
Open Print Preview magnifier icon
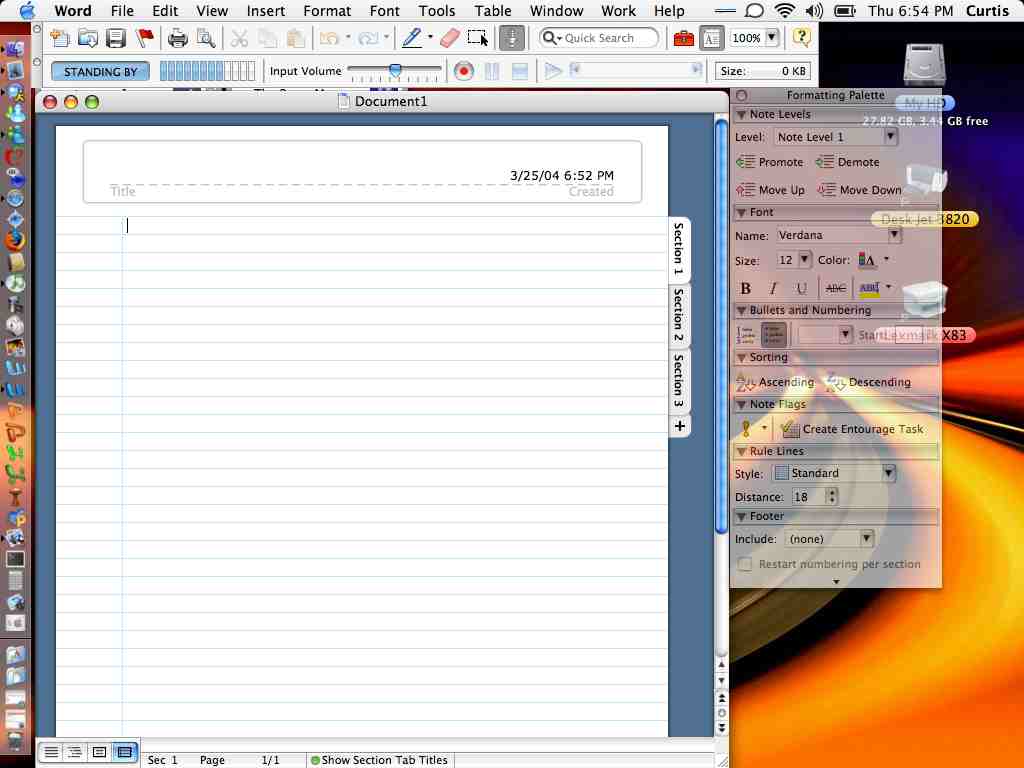coord(206,39)
